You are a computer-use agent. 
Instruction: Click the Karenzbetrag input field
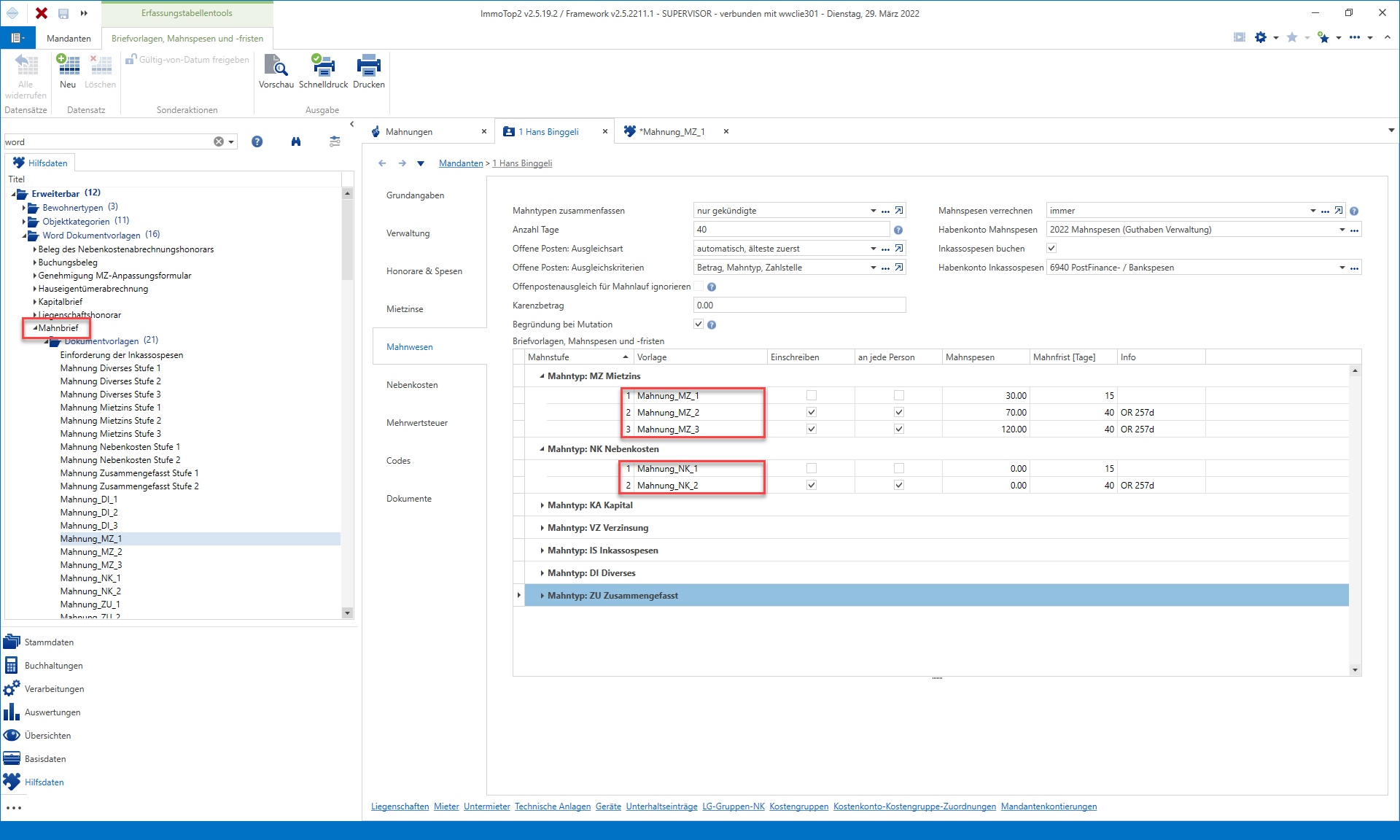[799, 306]
